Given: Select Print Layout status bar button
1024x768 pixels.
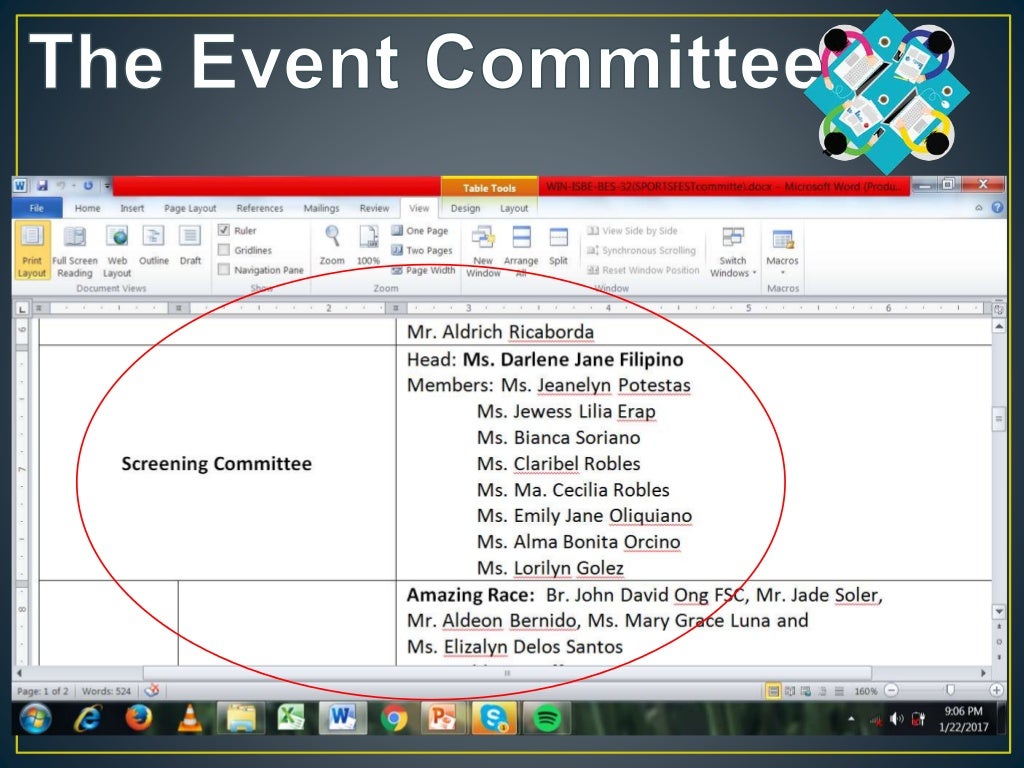Looking at the screenshot, I should pos(773,690).
